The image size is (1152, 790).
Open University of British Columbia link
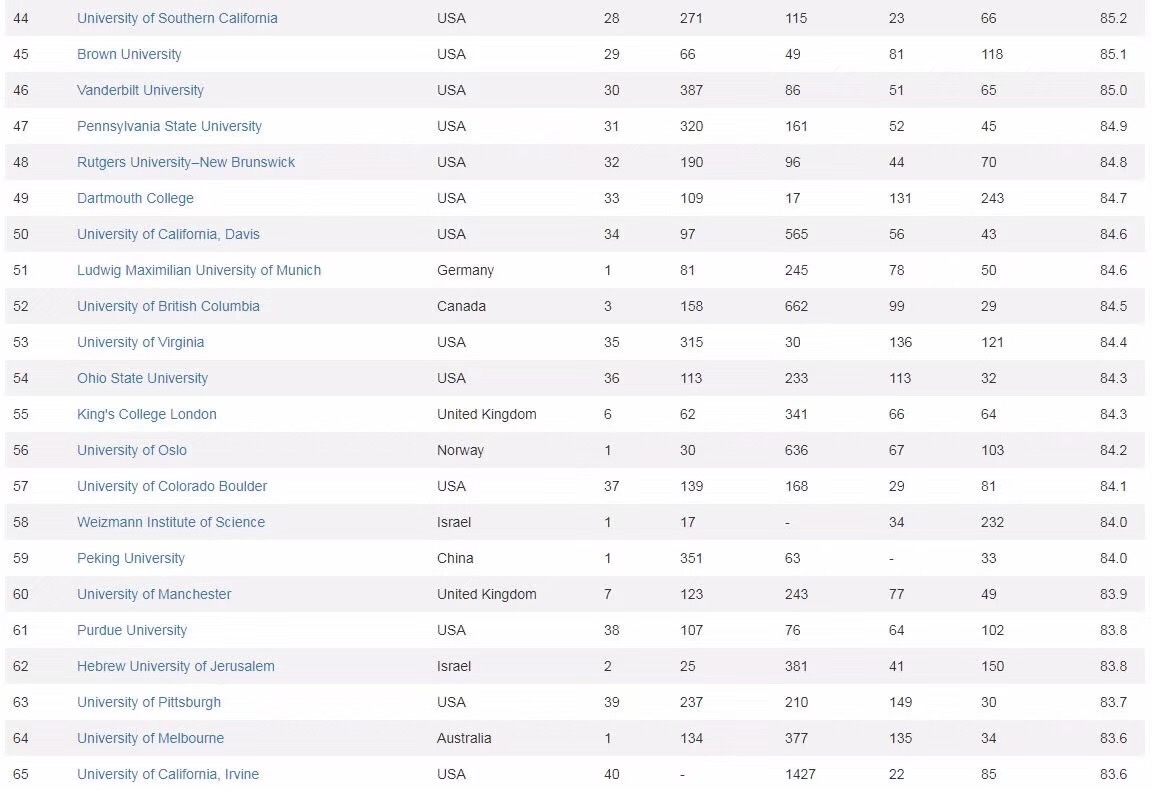[168, 306]
